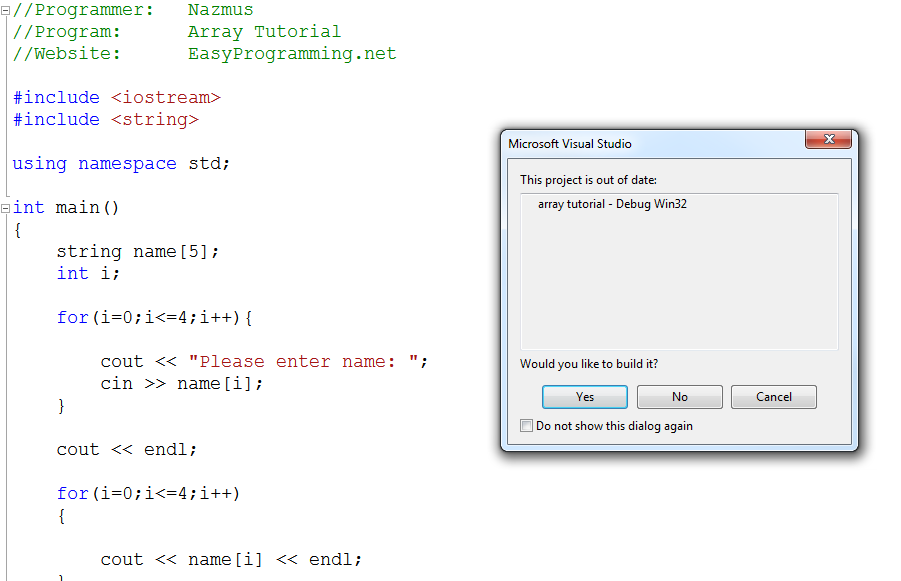
Task: Cancel the out-of-date build dialog
Action: coord(773,396)
